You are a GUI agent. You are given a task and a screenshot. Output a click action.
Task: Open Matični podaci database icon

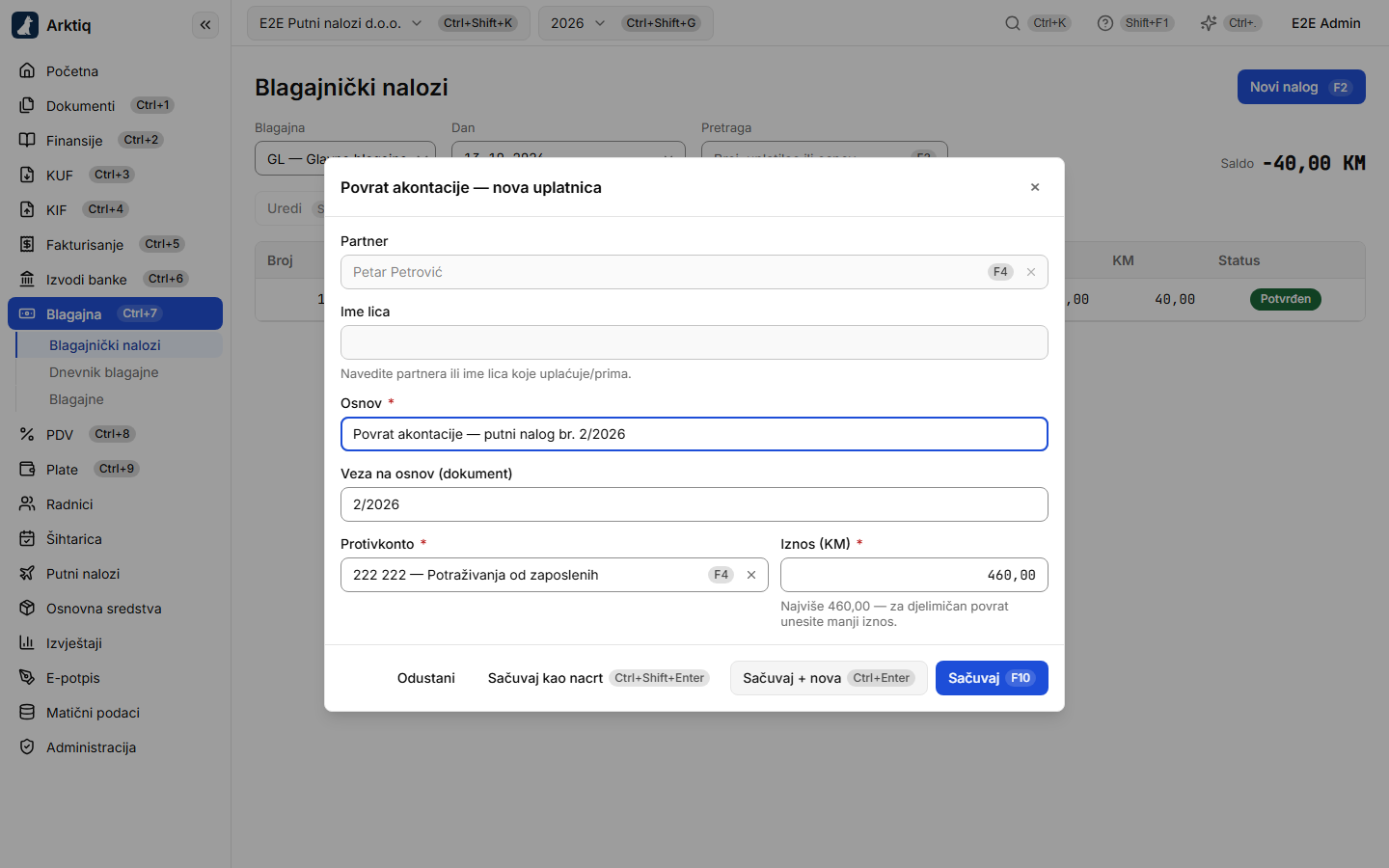(27, 712)
